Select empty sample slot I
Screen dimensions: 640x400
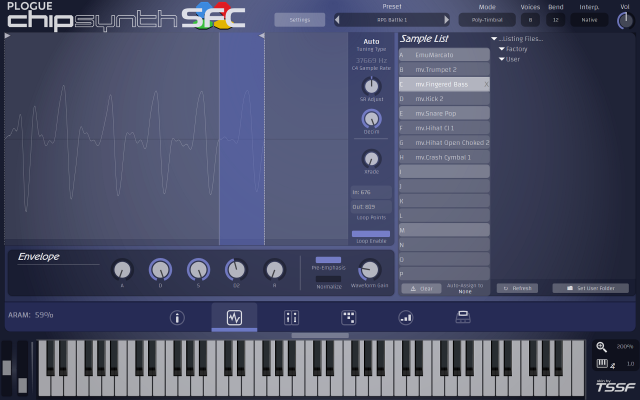coord(444,171)
